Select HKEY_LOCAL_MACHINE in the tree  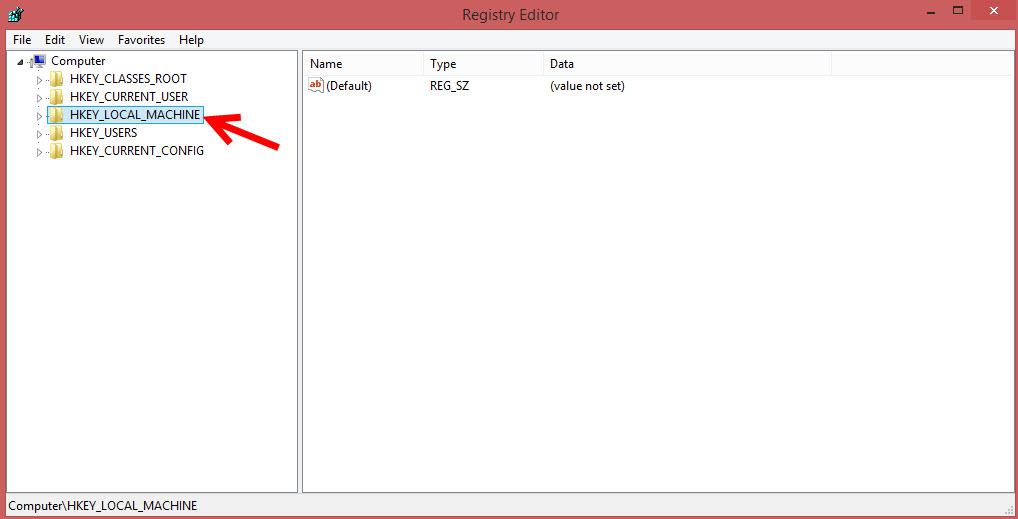pos(135,116)
